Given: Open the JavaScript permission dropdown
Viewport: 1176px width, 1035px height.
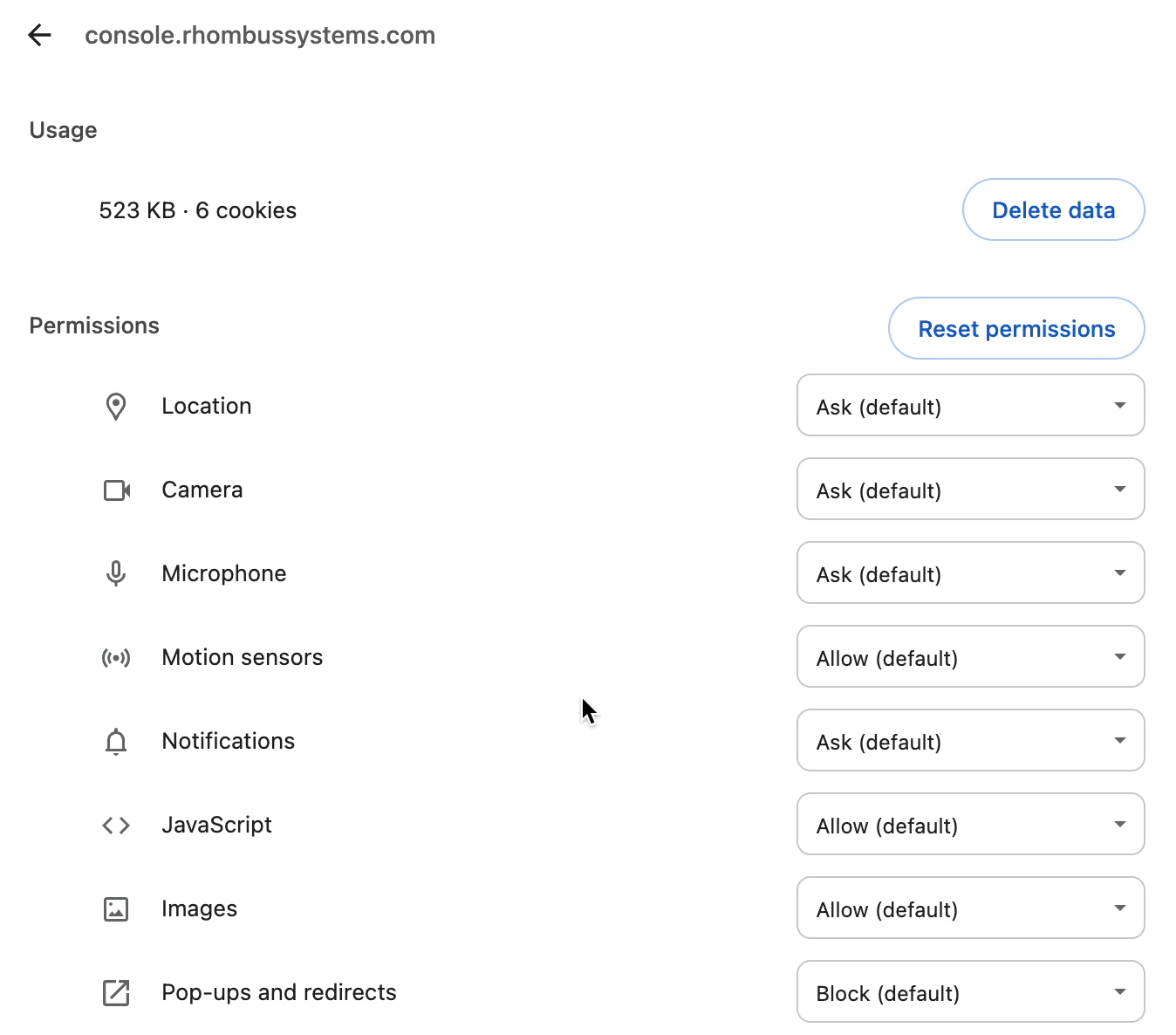Looking at the screenshot, I should (x=971, y=824).
